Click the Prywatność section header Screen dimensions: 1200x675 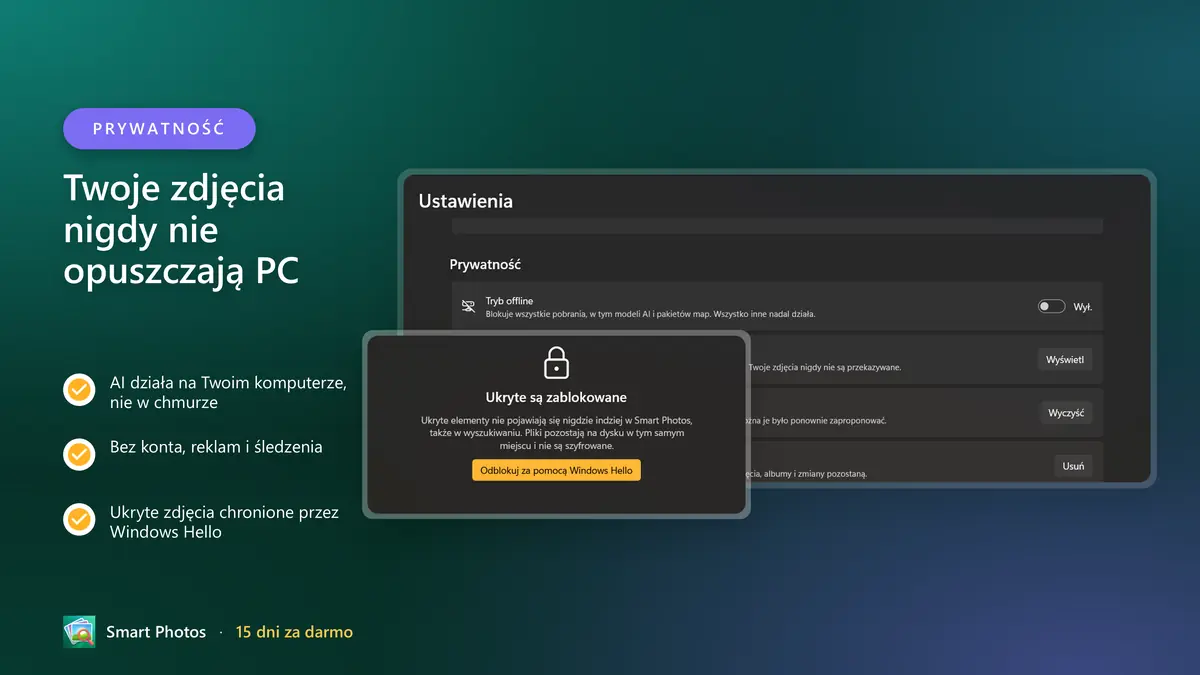coord(485,265)
